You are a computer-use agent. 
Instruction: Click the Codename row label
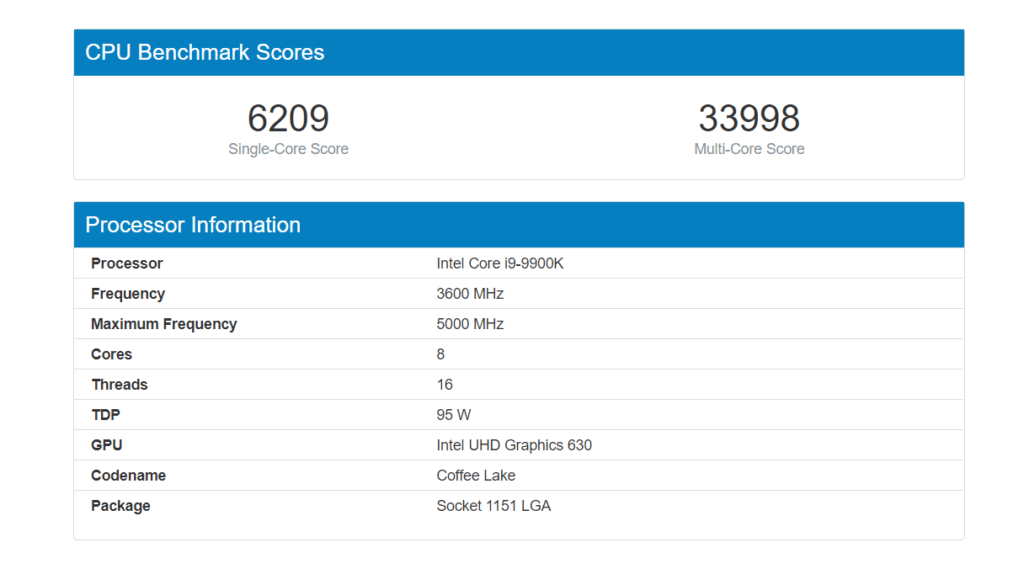[x=129, y=476]
